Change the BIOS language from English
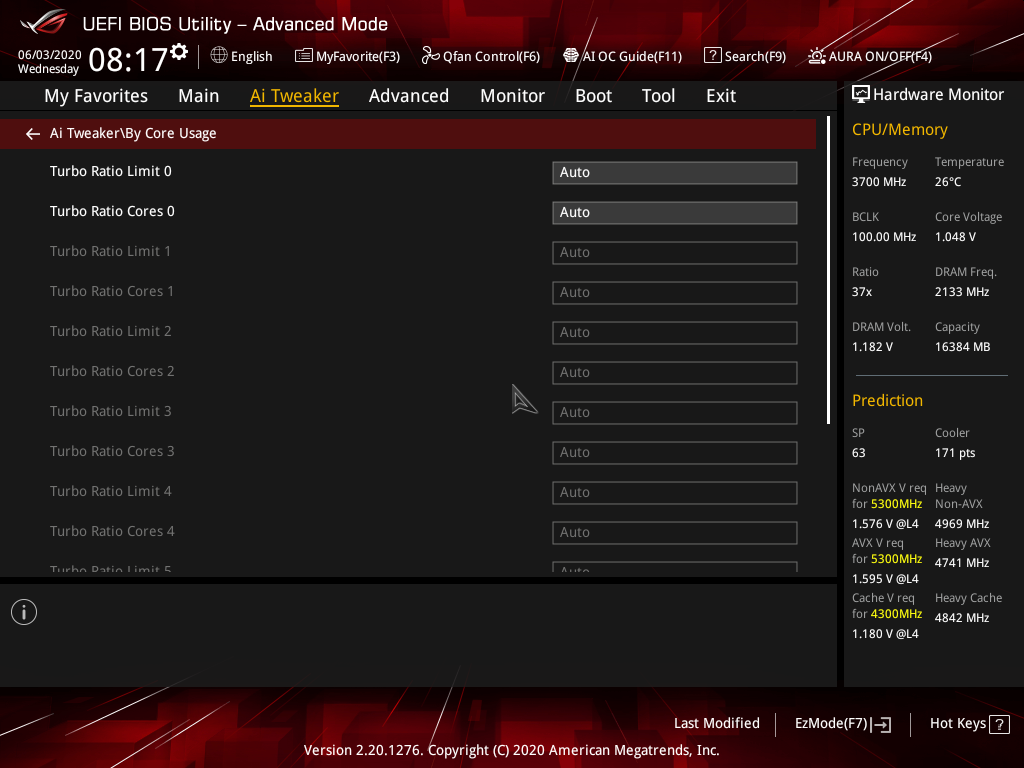The height and width of the screenshot is (768, 1024). point(241,56)
